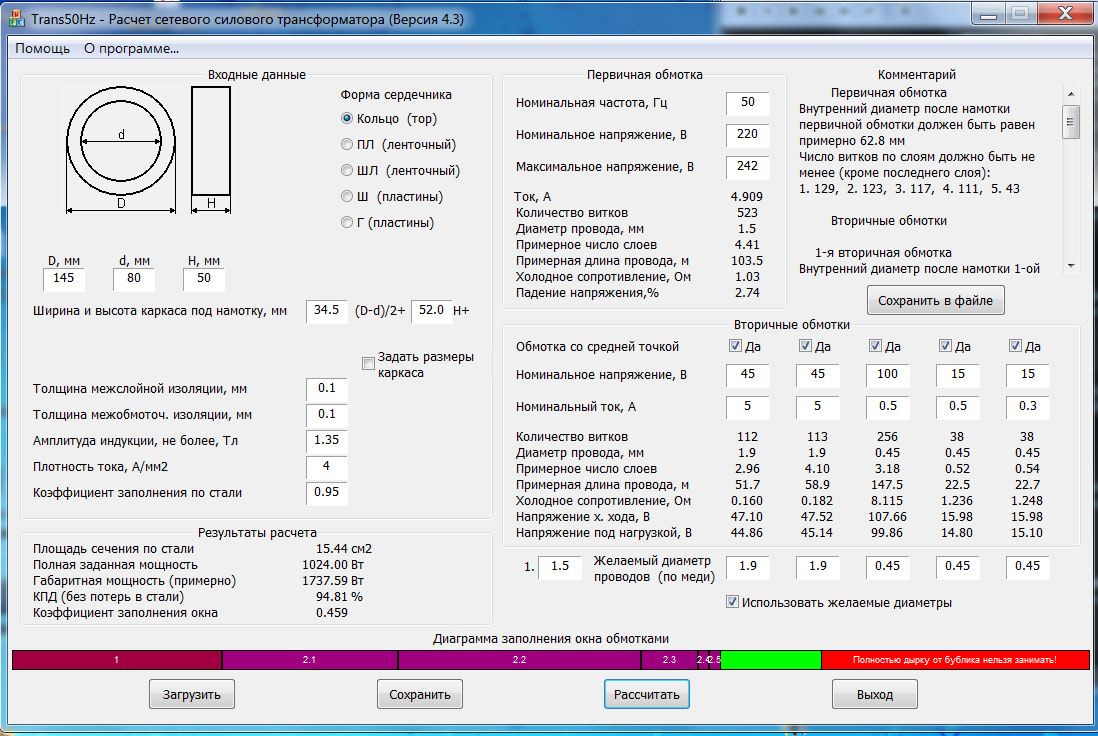Click Толщина межобмоточ. изоляции input field
The image size is (1098, 736).
click(326, 415)
